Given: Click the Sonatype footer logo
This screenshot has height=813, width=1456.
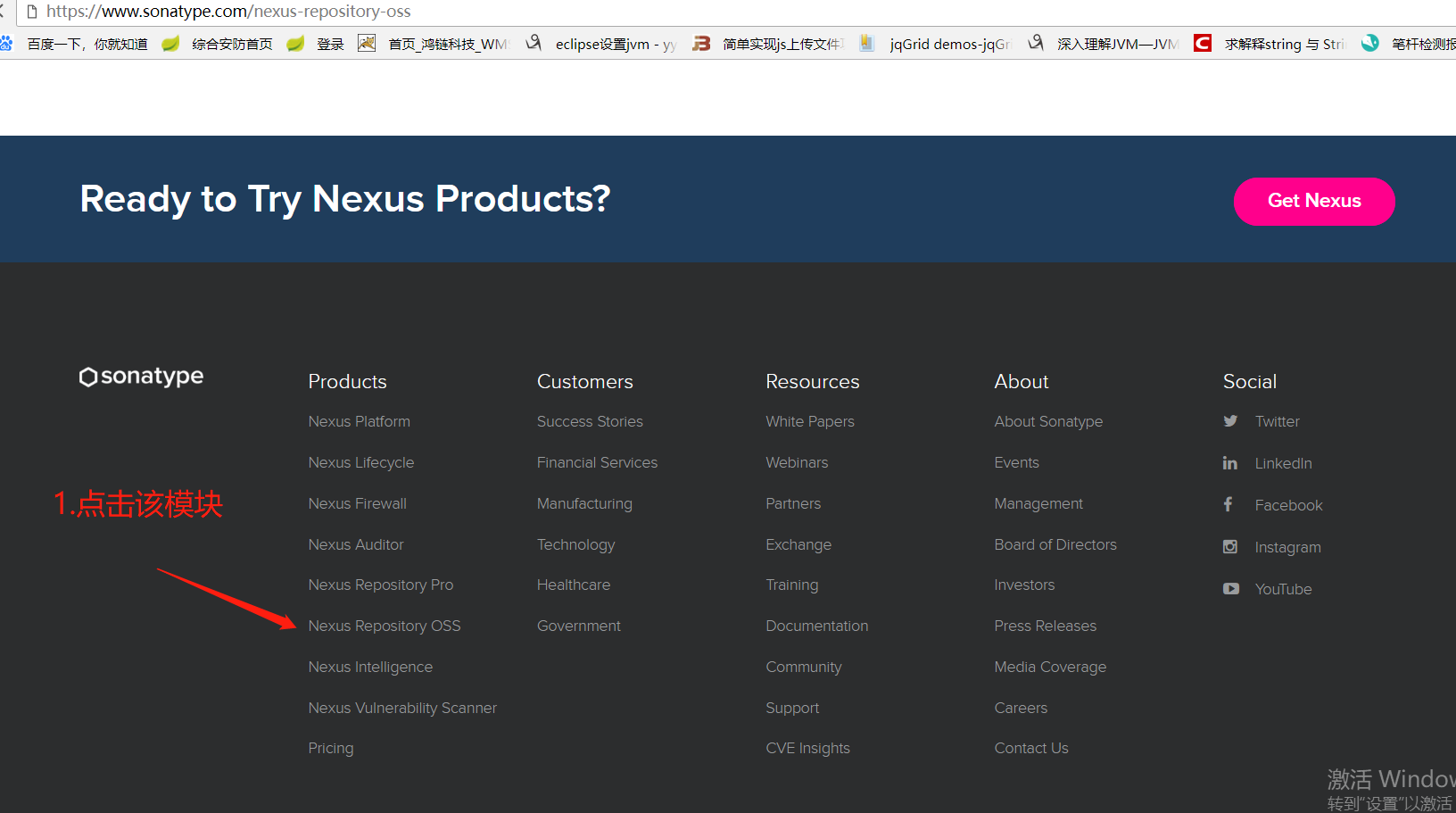Looking at the screenshot, I should [x=141, y=377].
